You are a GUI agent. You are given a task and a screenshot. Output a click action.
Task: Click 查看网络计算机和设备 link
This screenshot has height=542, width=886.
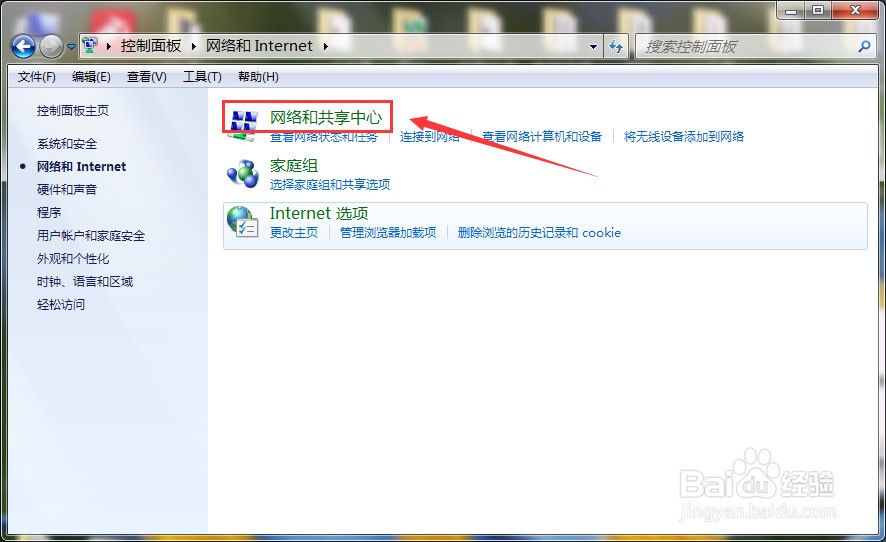pos(542,136)
